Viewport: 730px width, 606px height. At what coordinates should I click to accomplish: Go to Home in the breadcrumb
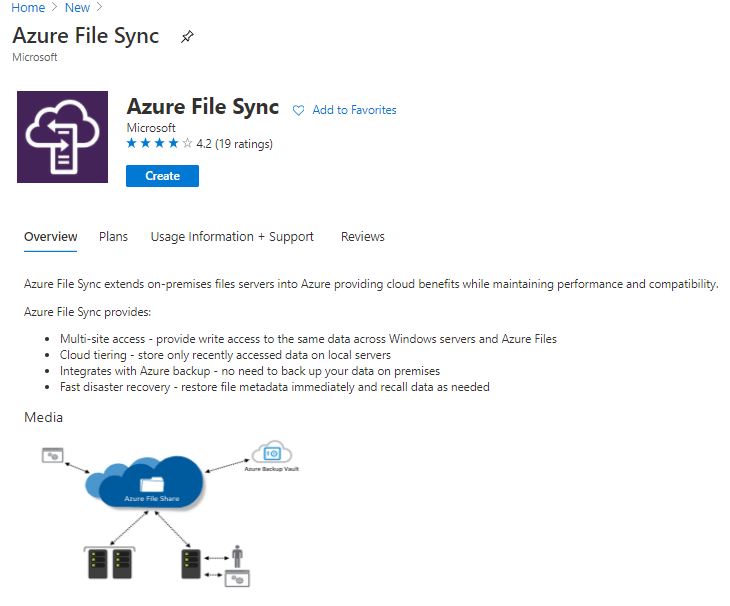tap(28, 8)
